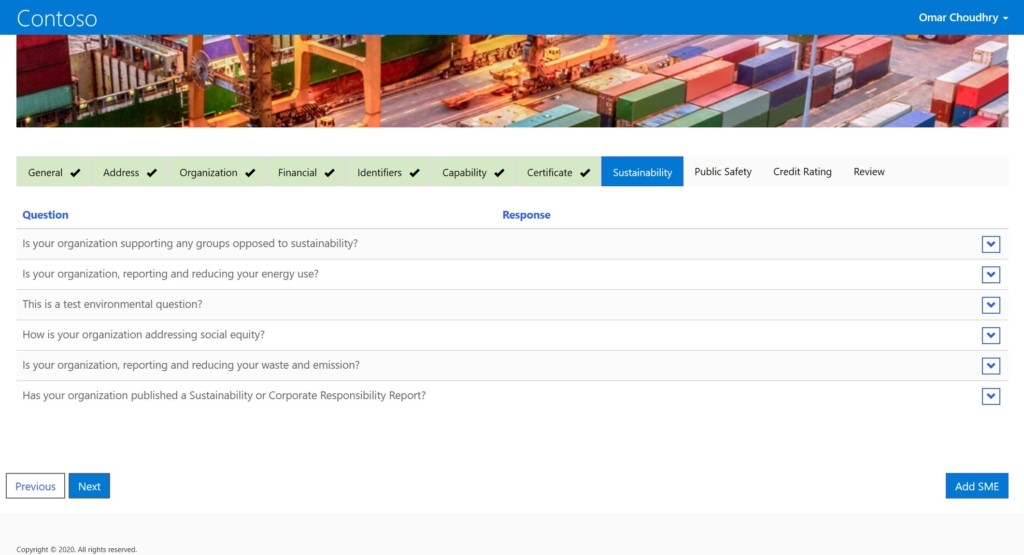Go to the Credit Rating tab
This screenshot has height=555, width=1024.
(802, 172)
